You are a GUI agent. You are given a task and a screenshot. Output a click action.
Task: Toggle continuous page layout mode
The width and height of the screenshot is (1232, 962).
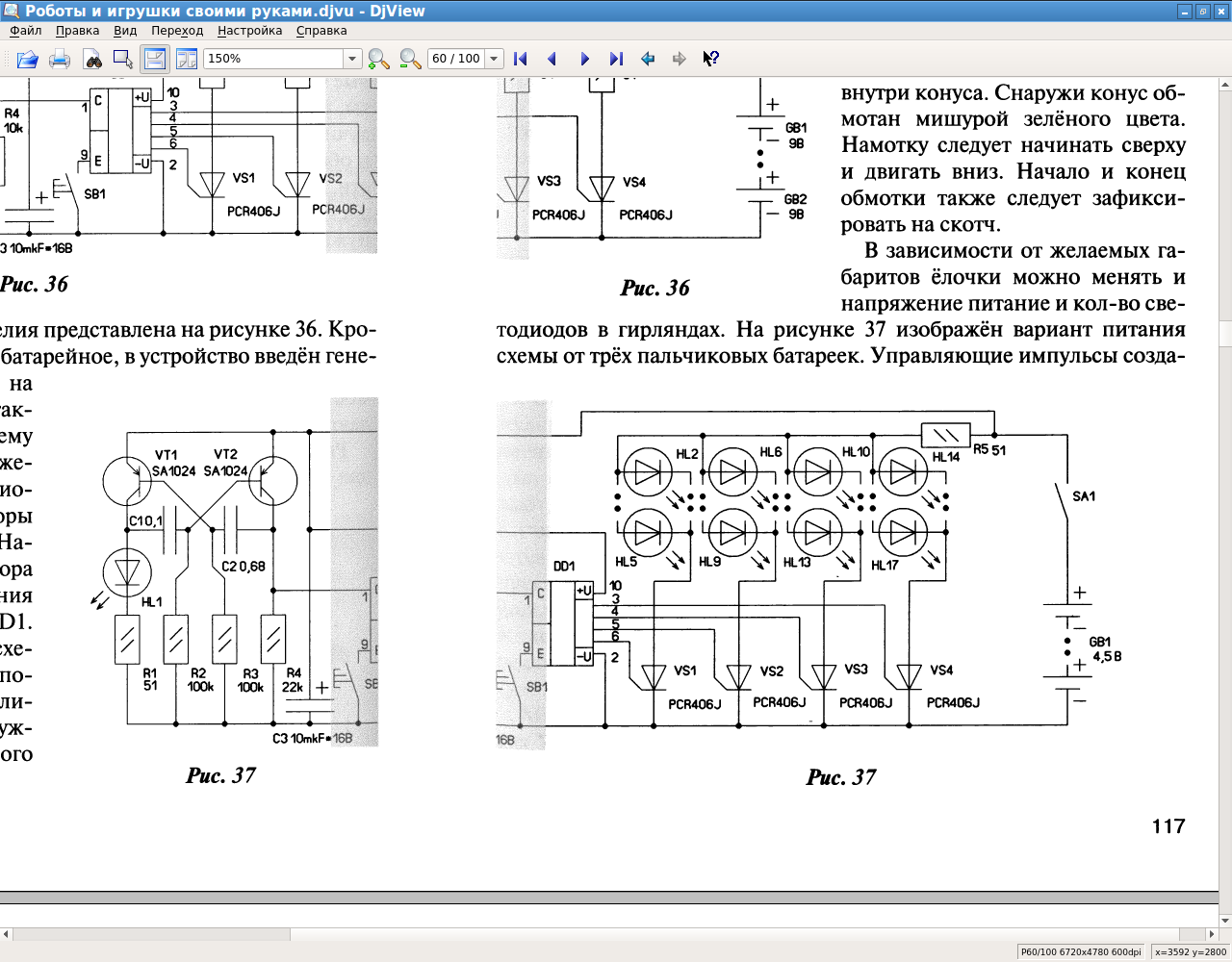155,59
